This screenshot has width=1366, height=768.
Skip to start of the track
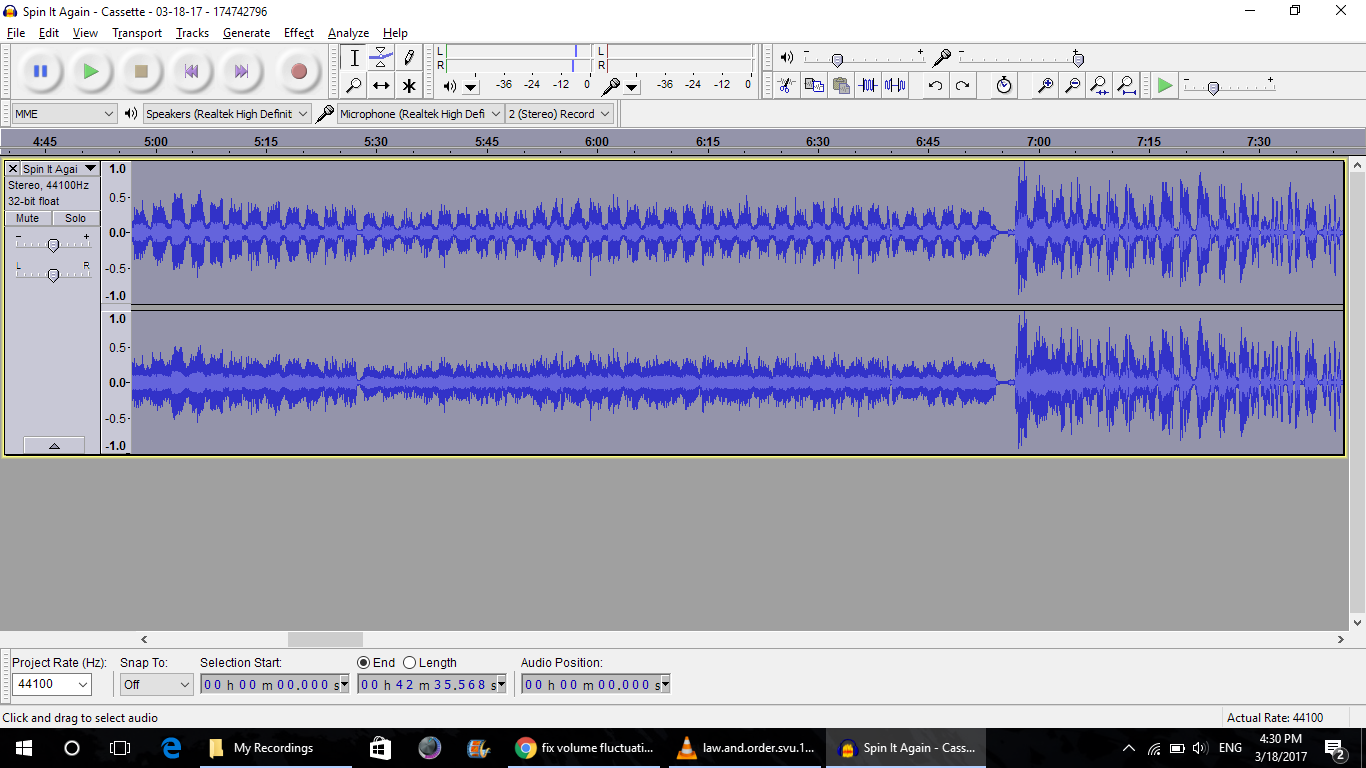[x=191, y=71]
